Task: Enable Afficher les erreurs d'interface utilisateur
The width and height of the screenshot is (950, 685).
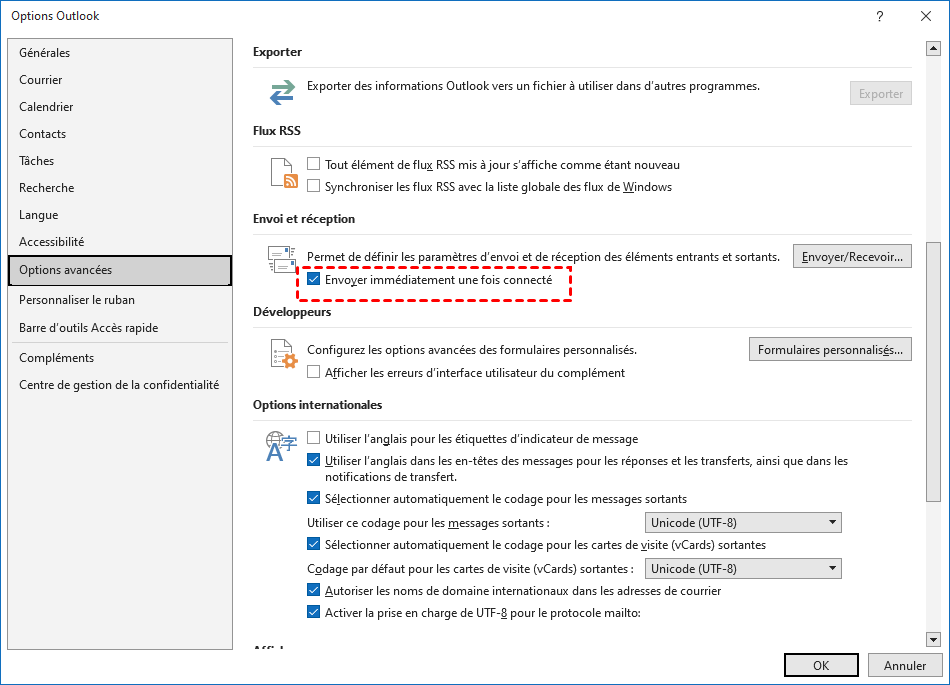Action: [x=313, y=372]
